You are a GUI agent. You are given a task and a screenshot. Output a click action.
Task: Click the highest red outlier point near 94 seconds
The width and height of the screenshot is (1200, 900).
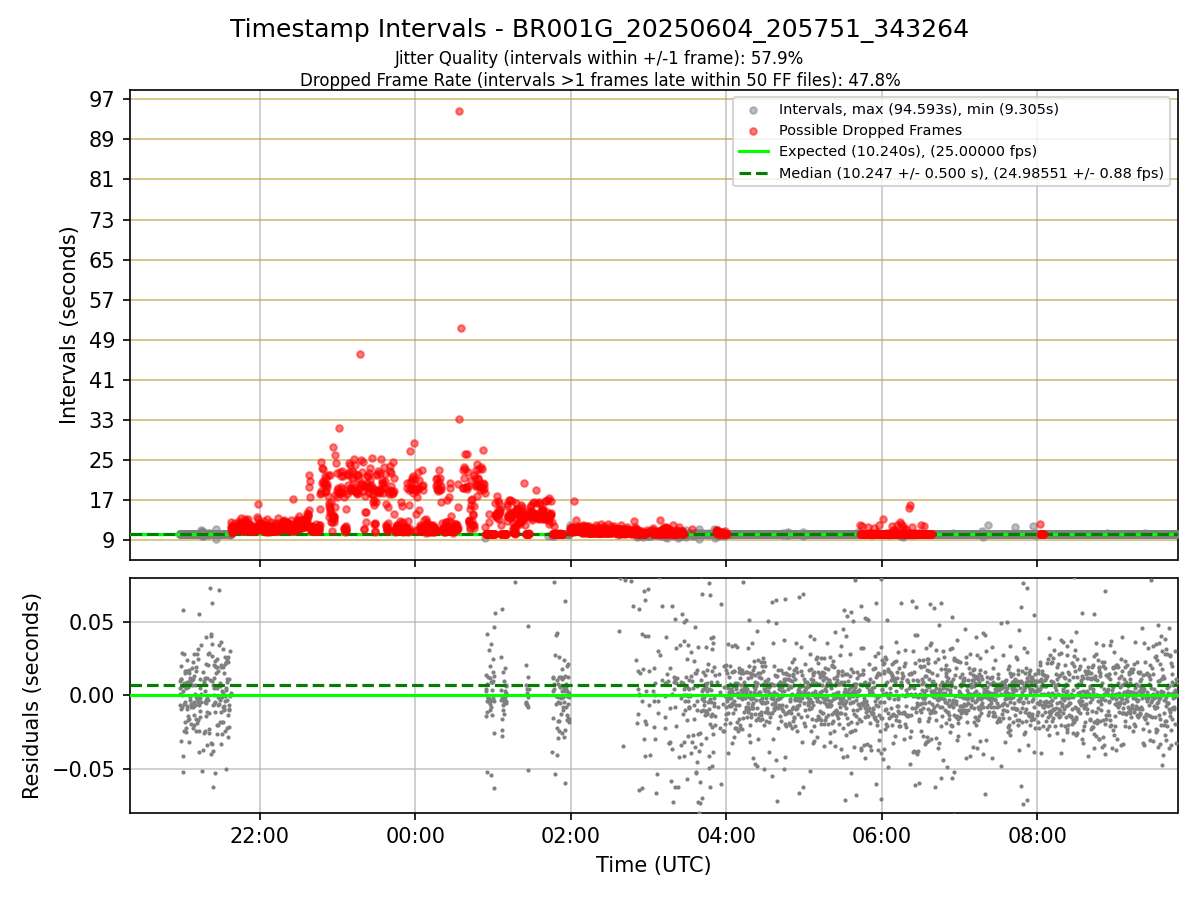coord(459,111)
